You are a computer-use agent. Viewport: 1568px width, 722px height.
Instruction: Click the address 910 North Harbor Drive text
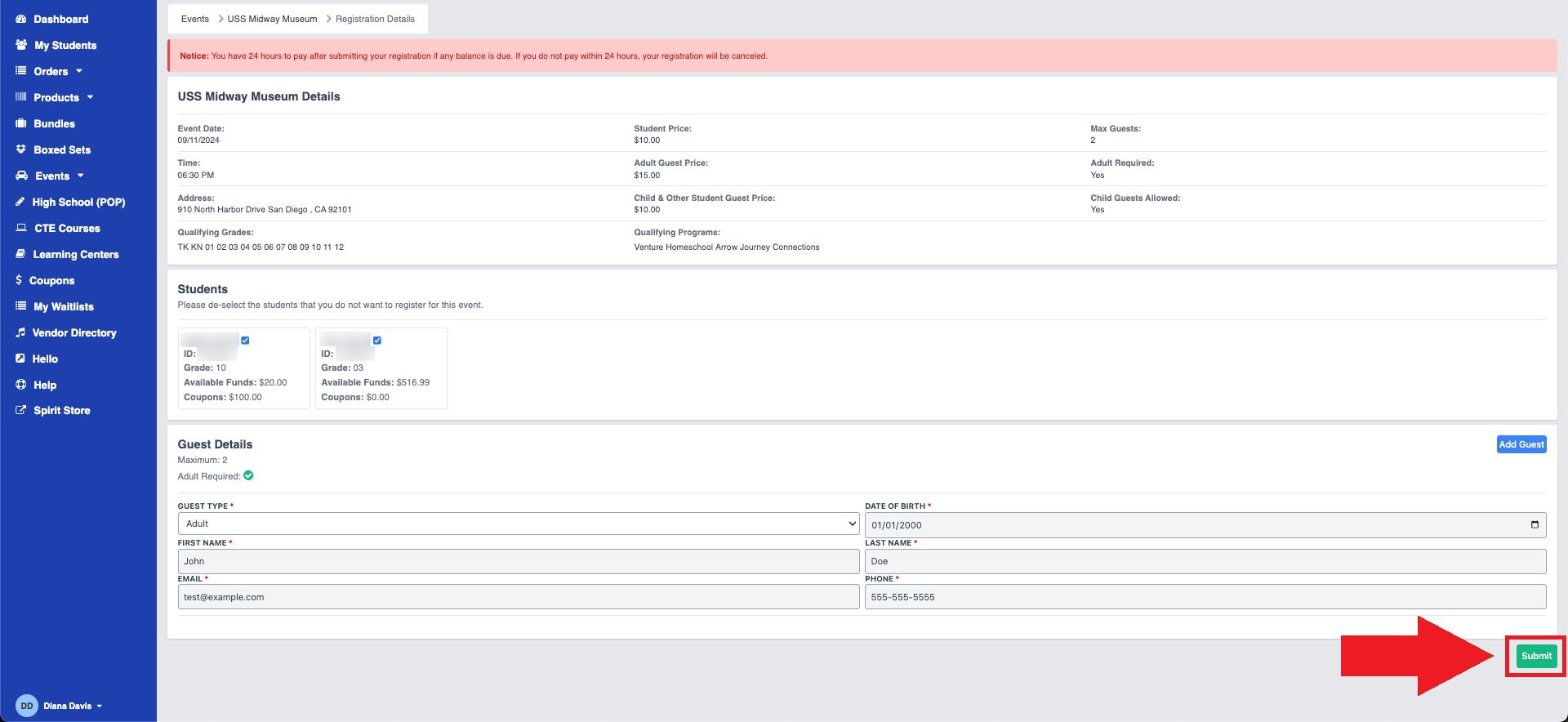tap(265, 210)
